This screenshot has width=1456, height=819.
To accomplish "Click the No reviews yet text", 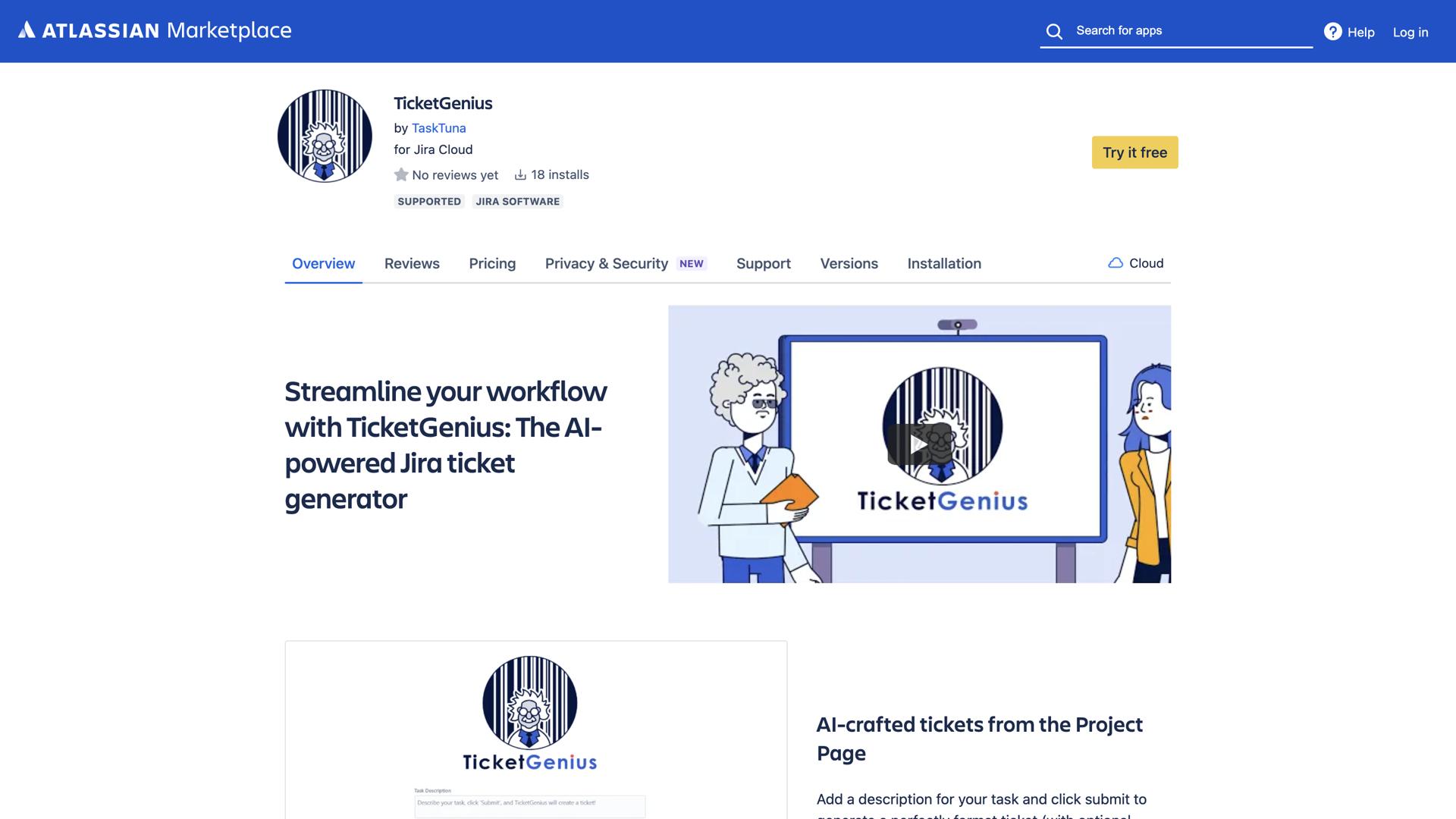I will coord(455,175).
